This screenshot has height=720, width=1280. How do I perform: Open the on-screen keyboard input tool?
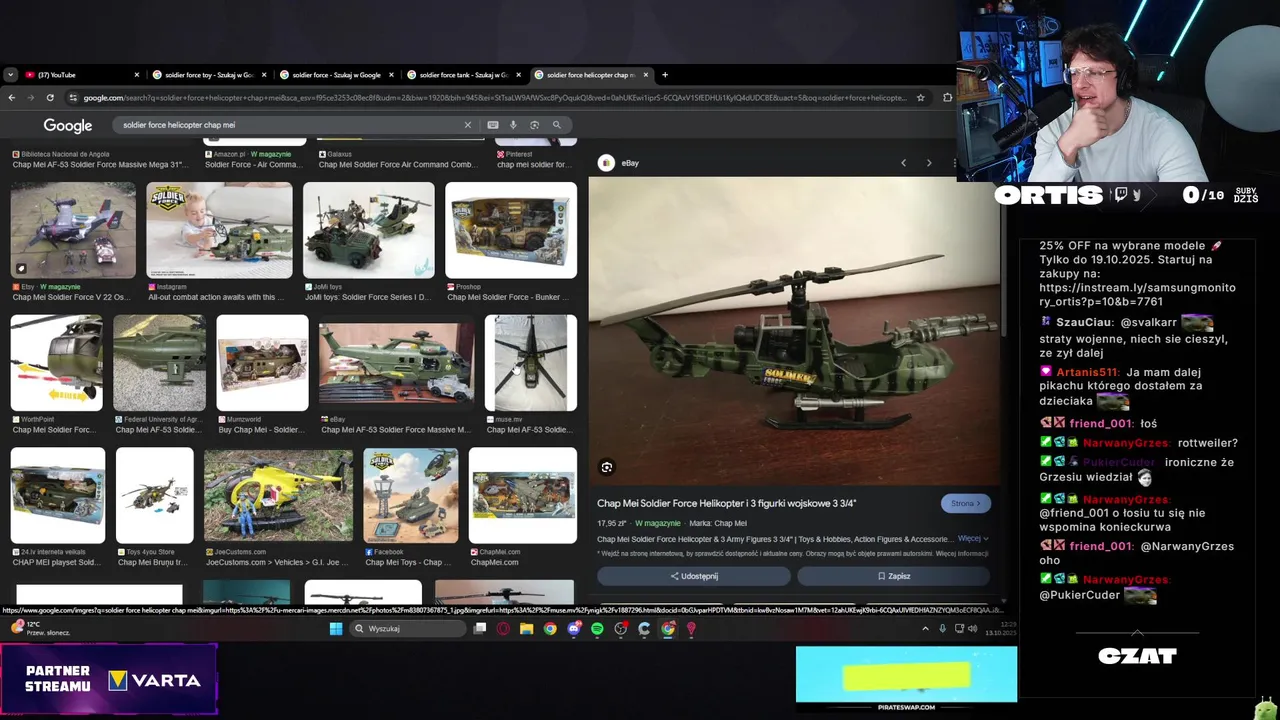(493, 125)
